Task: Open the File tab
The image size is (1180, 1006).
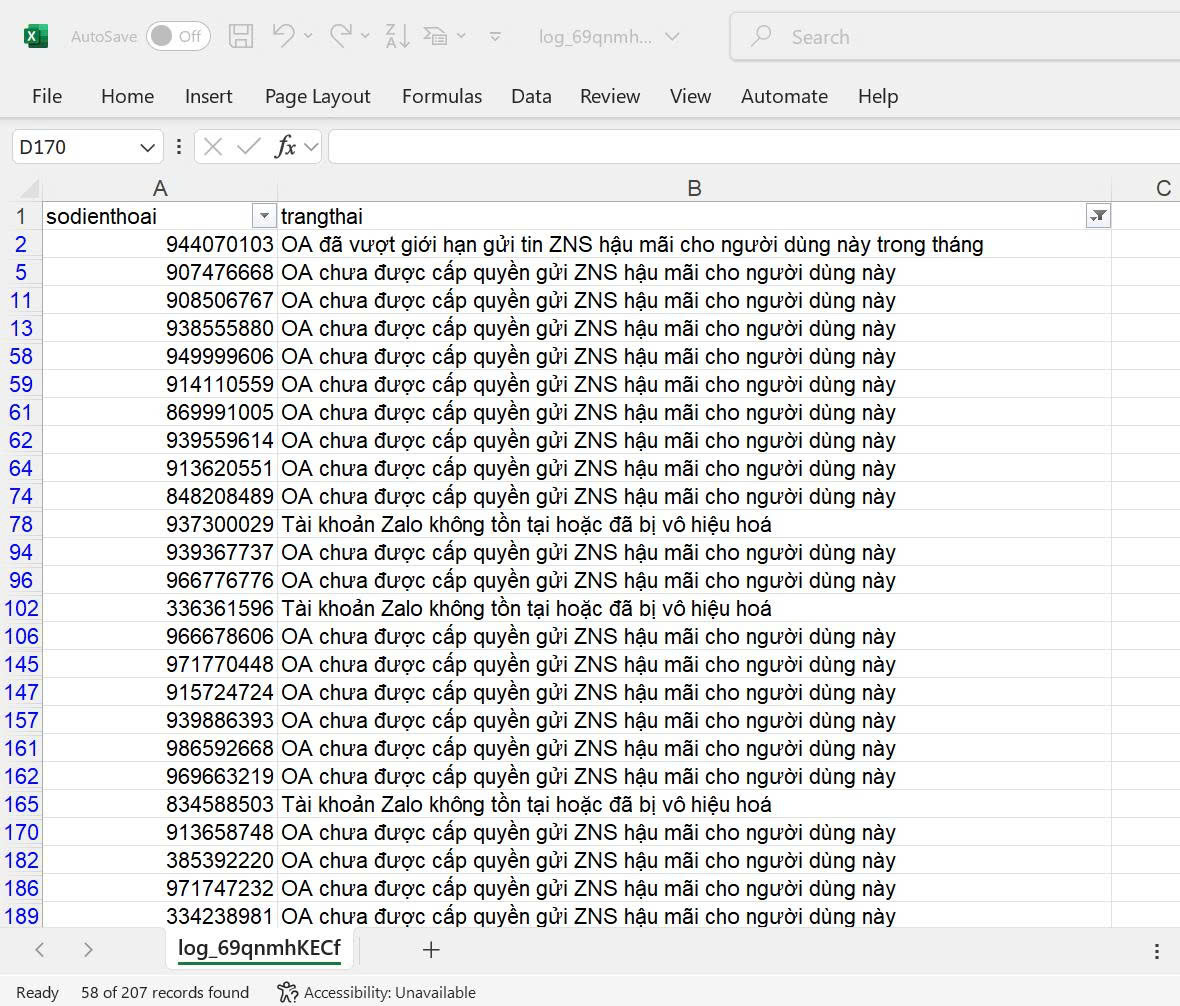Action: (47, 96)
